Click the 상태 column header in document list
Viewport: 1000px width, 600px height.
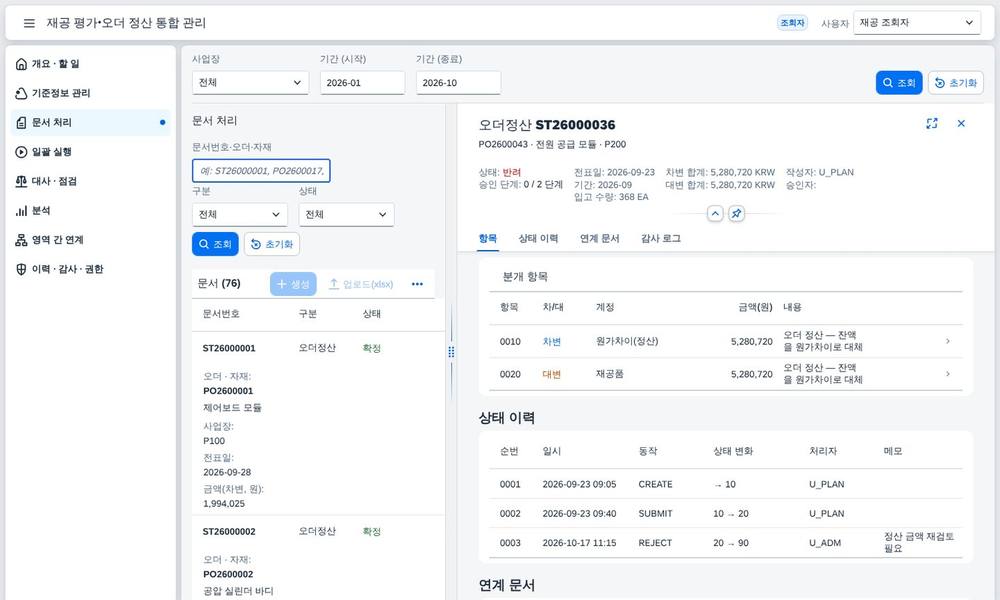[372, 314]
